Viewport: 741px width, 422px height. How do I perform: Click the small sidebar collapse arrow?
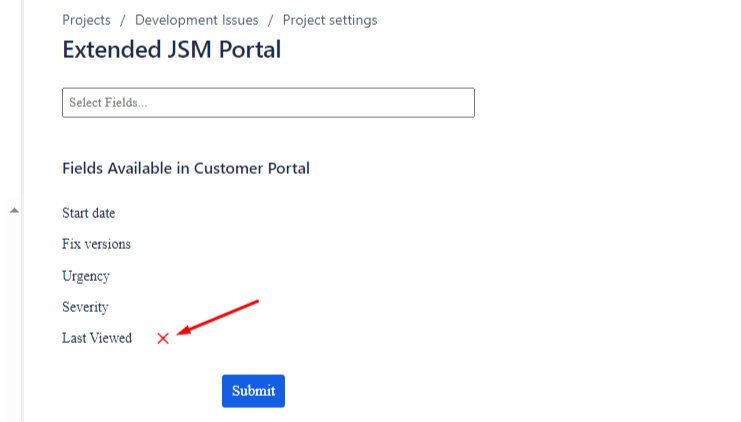(14, 210)
